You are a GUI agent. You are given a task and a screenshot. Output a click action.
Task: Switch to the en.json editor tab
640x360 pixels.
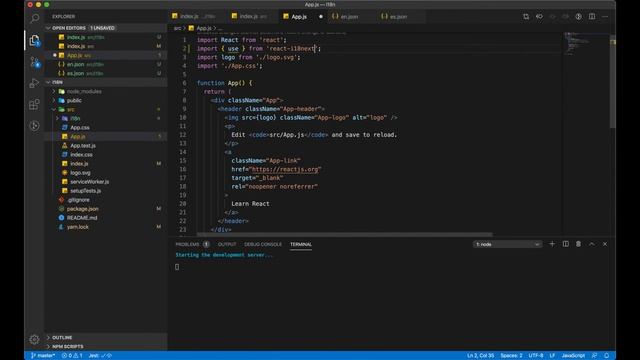point(349,16)
